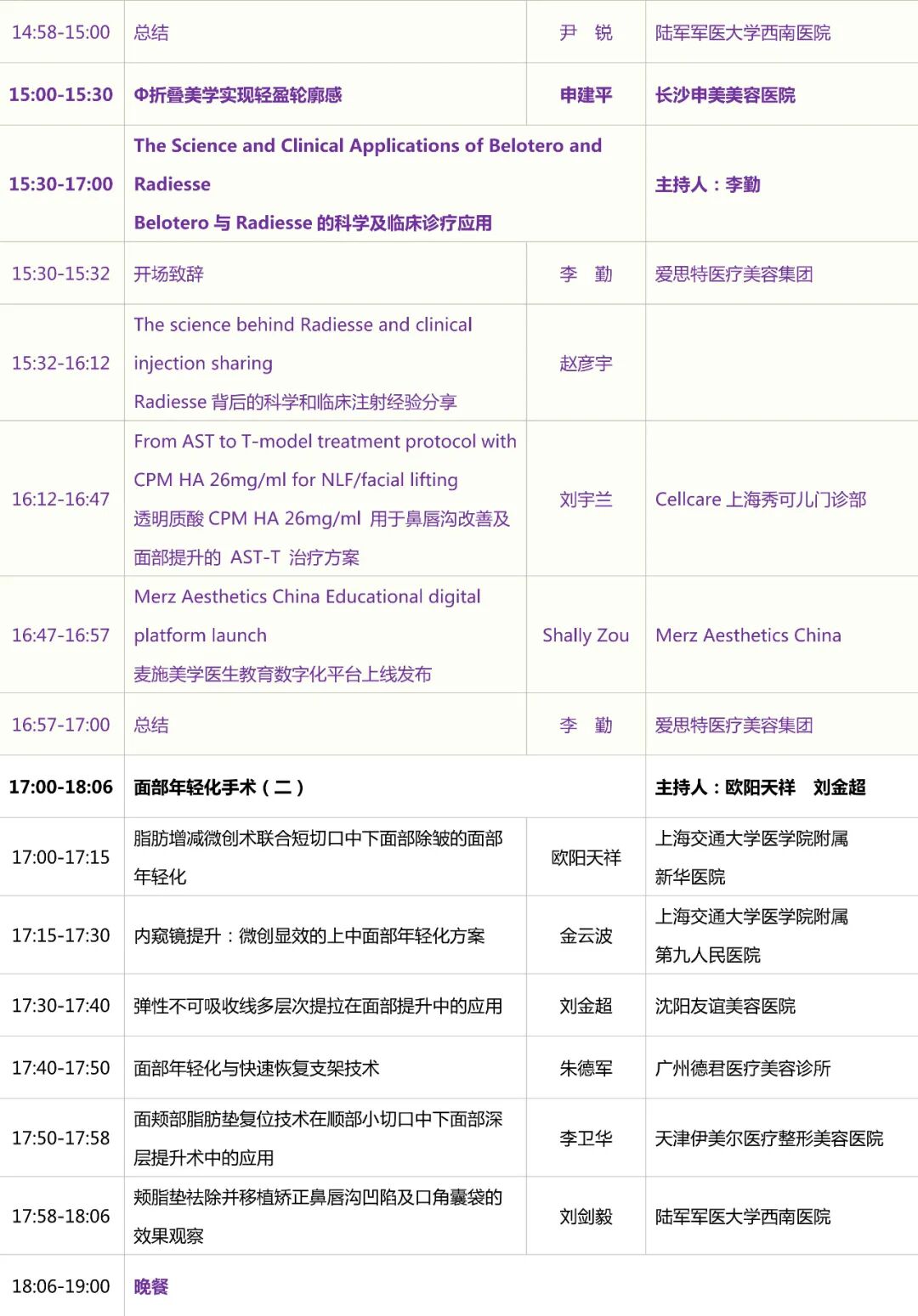Open 面部年轻化手术（二） section header
Screen dimensions: 918x1316
pos(221,788)
